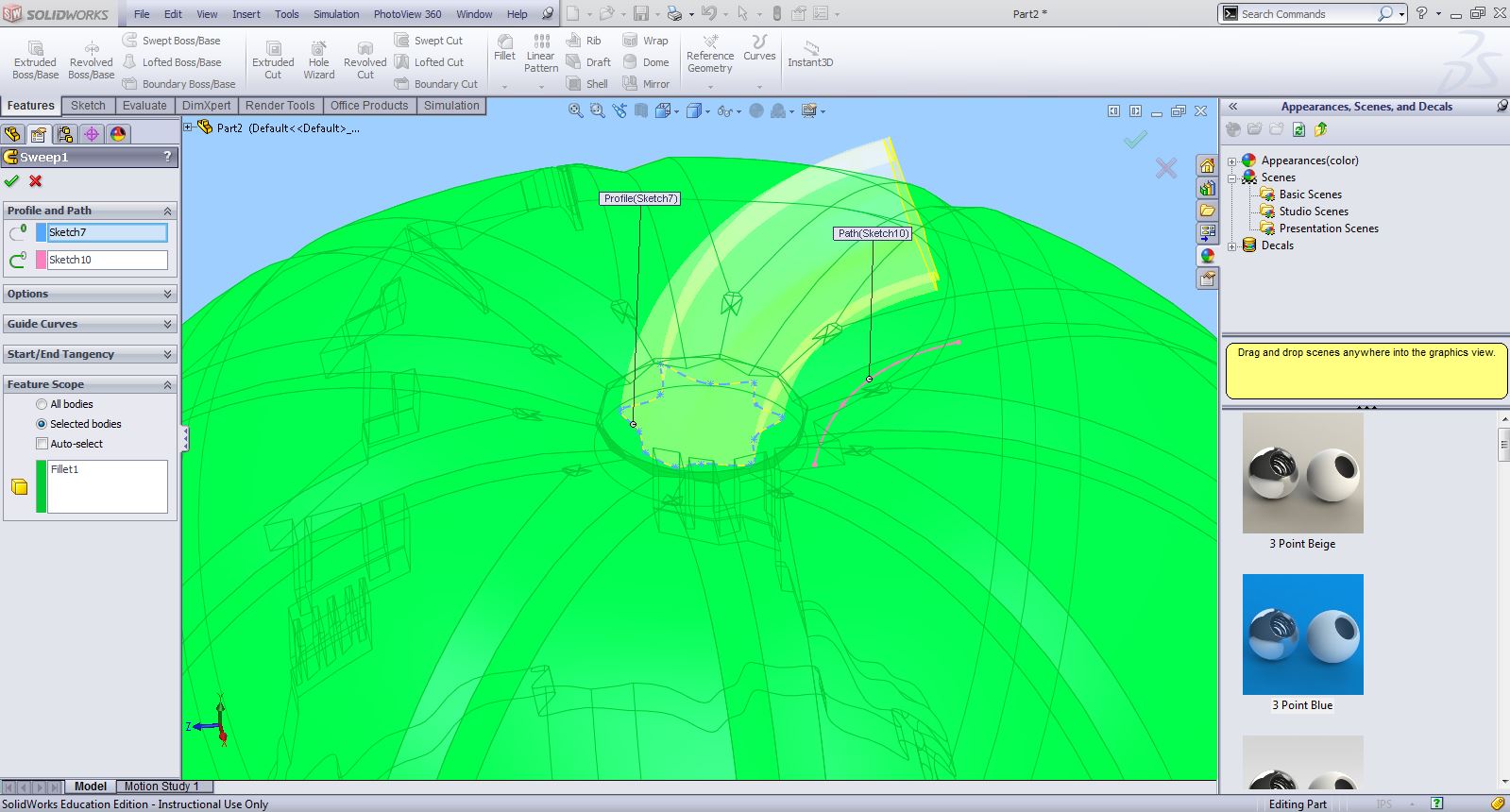Select the Extruded Cut tool
Screen dimensions: 1510x812
pyautogui.click(x=273, y=59)
